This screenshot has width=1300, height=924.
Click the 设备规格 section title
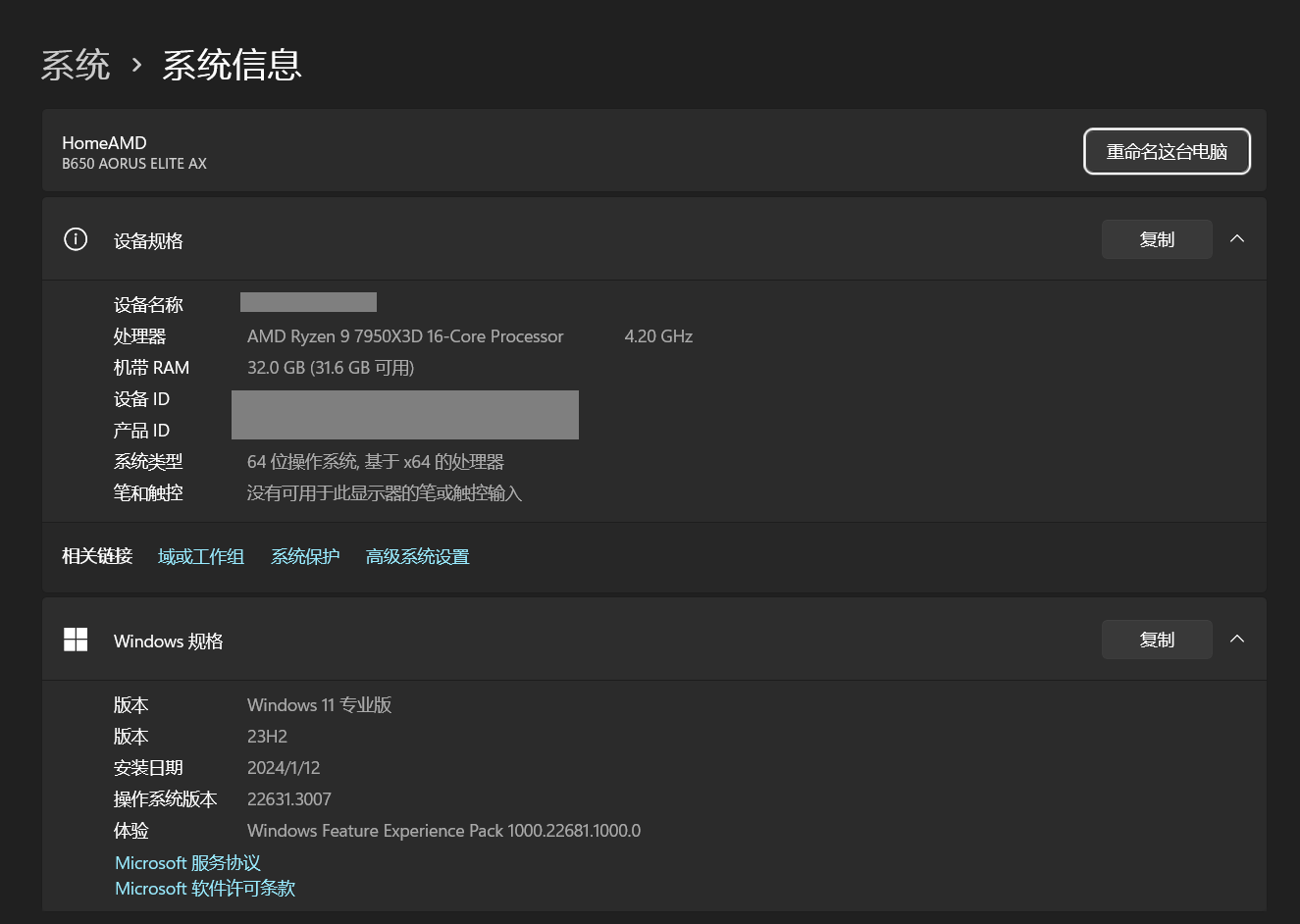[148, 241]
